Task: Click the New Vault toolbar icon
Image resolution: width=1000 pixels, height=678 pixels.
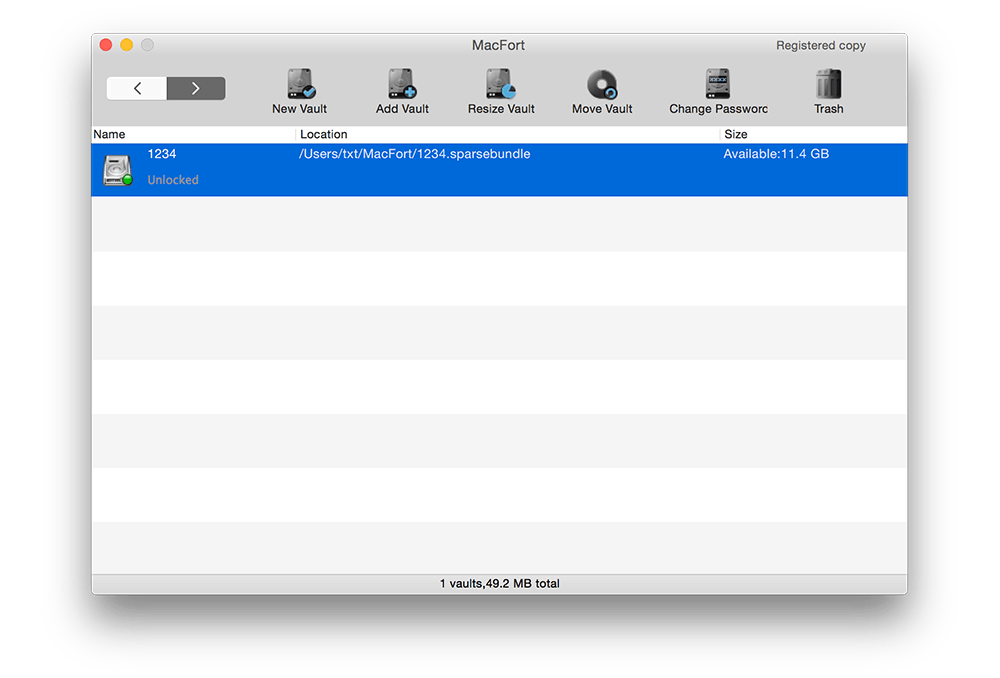Action: point(300,84)
